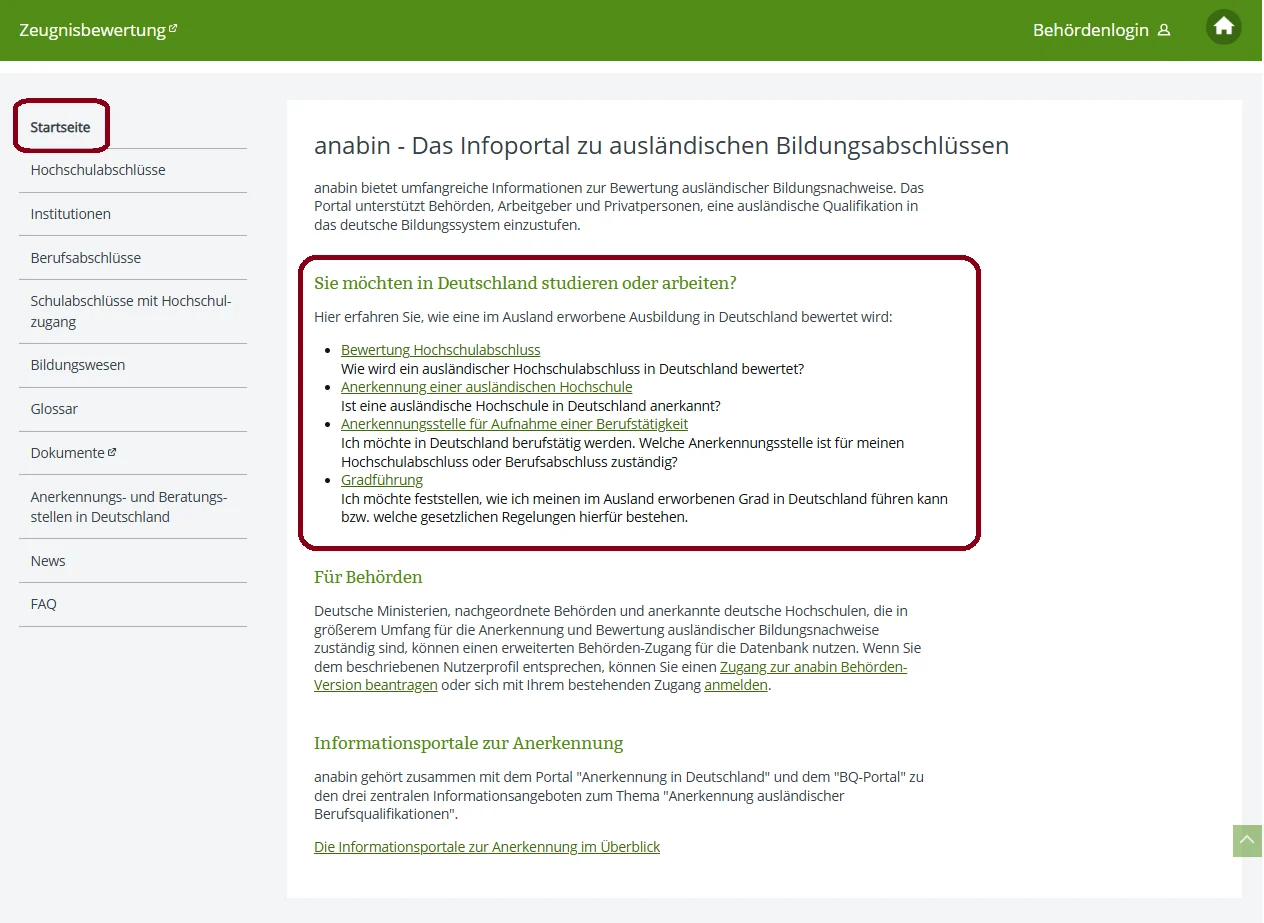The width and height of the screenshot is (1264, 923).
Task: Follow the Bewertung Hochschulabschluss link
Action: pos(441,350)
